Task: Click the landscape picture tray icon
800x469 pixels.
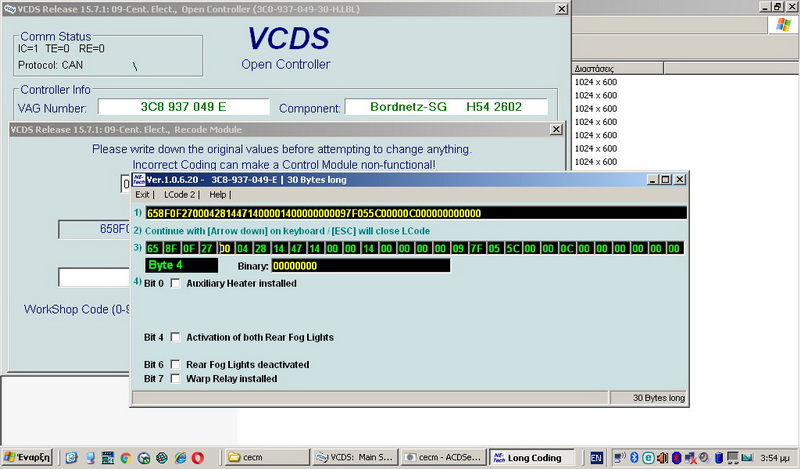Action: point(747,458)
